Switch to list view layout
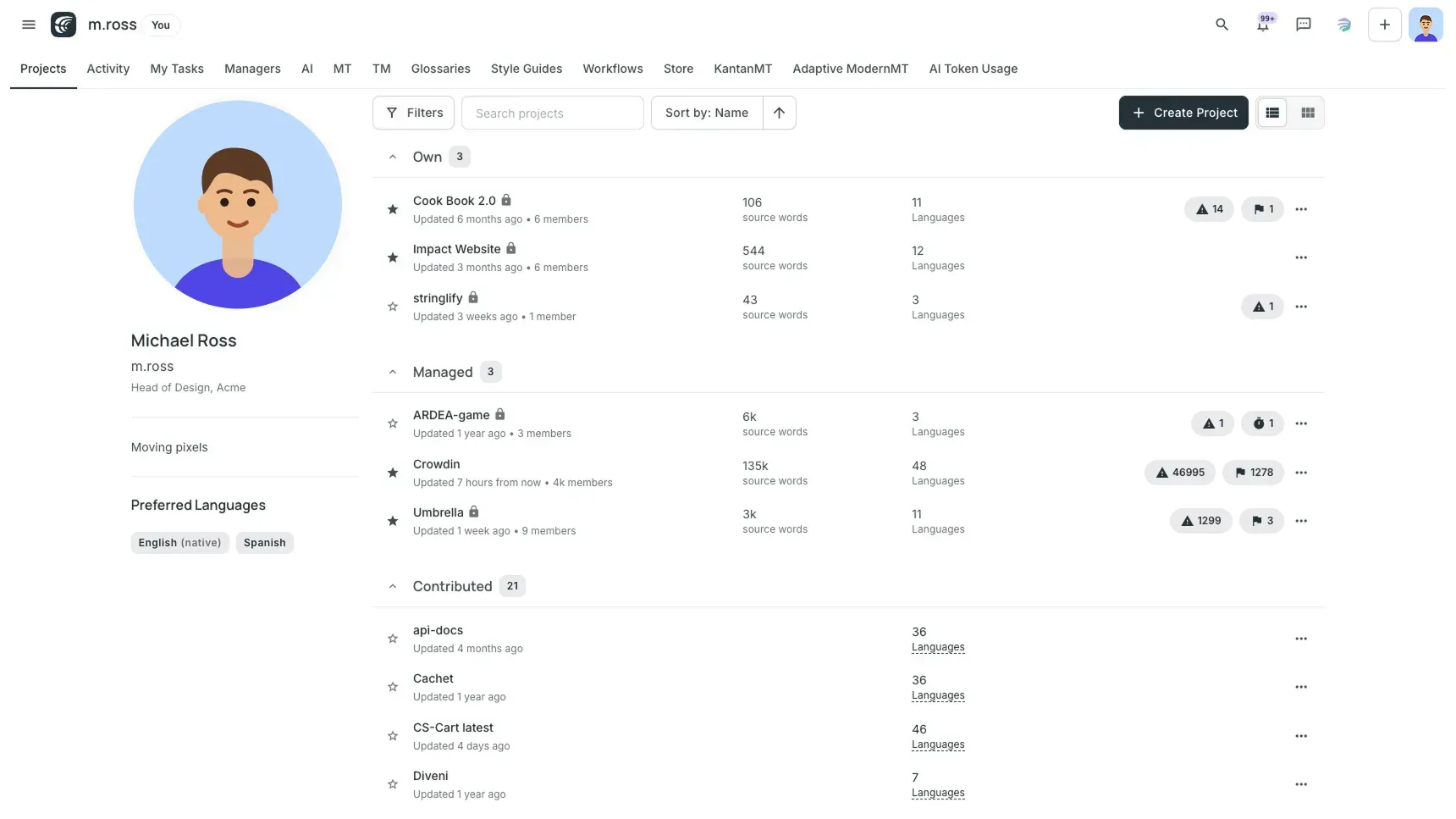This screenshot has height=819, width=1456. 1272,113
